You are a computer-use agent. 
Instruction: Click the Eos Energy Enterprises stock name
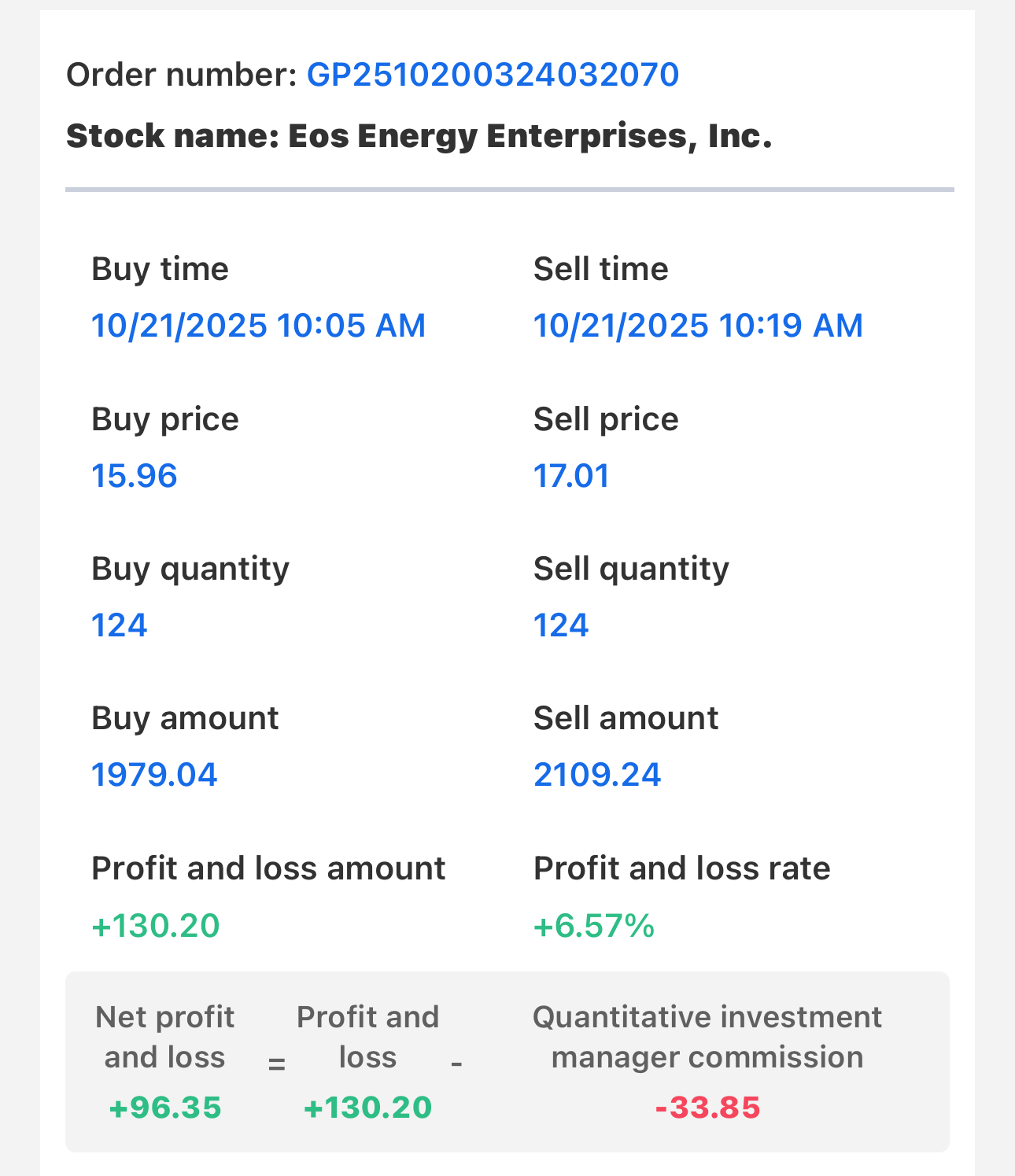419,136
